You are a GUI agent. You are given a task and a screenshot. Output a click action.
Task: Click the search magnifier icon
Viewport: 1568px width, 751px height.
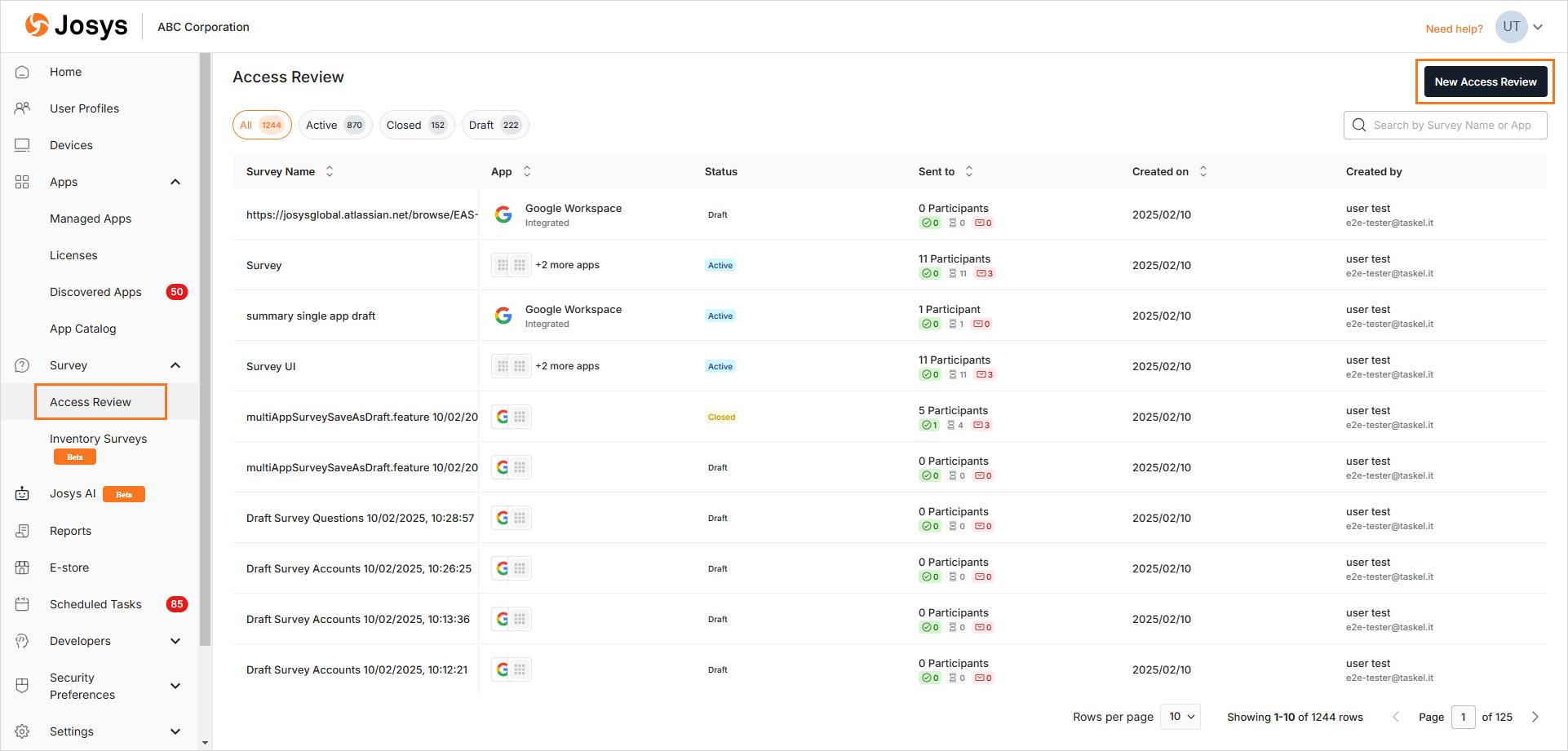pyautogui.click(x=1359, y=125)
